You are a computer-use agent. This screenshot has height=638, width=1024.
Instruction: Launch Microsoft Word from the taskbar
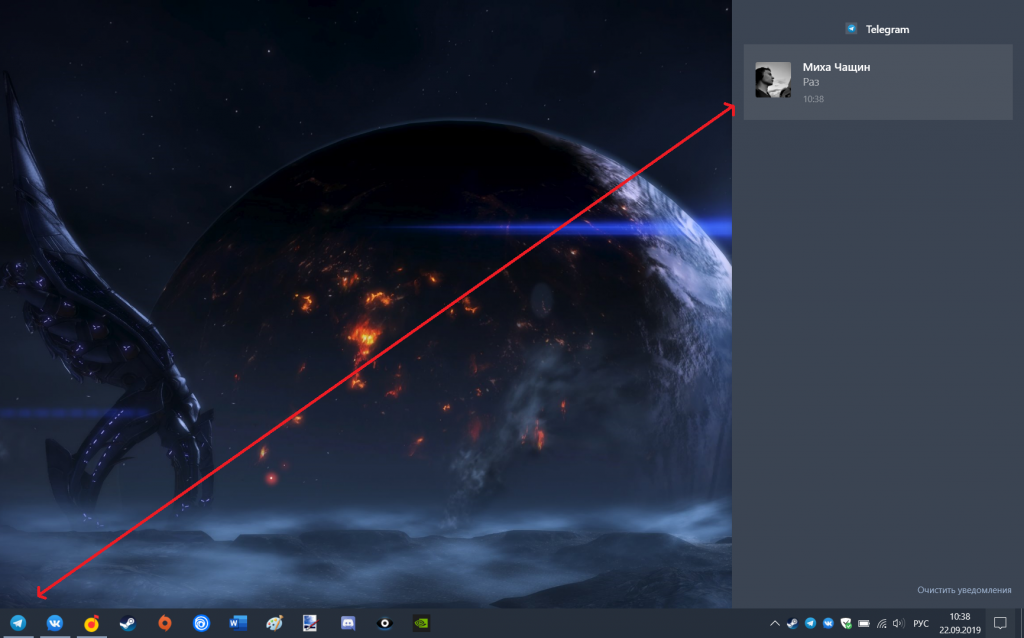click(238, 623)
